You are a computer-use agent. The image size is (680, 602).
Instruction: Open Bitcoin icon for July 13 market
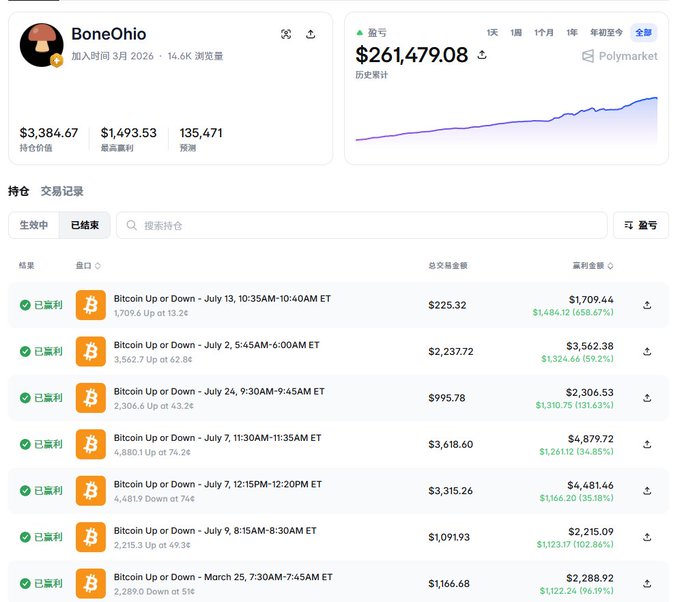[x=91, y=305]
